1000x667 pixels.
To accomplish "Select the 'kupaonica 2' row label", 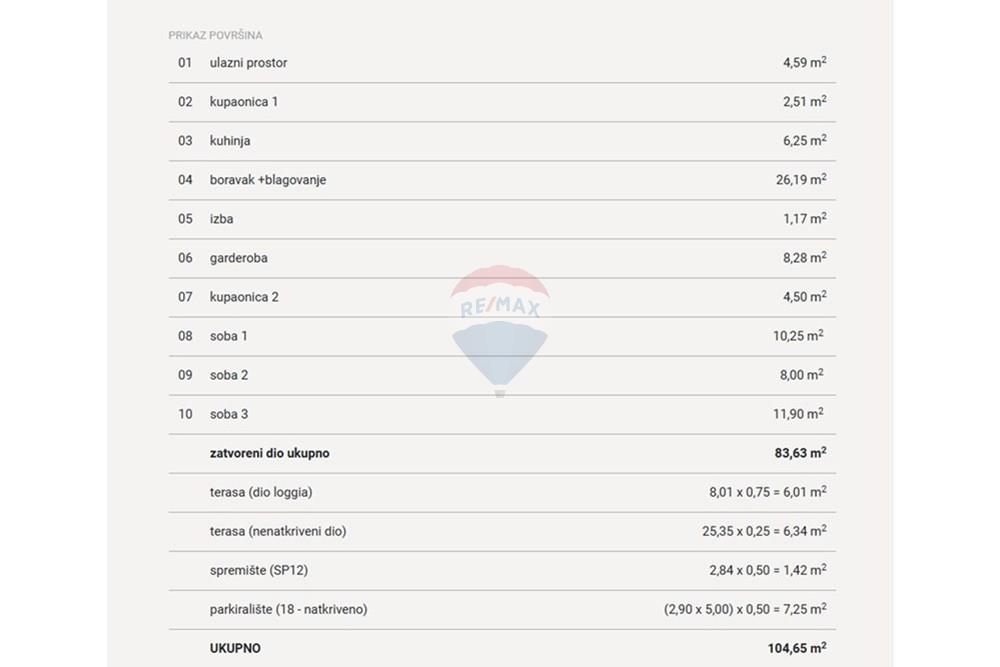I will pos(244,297).
